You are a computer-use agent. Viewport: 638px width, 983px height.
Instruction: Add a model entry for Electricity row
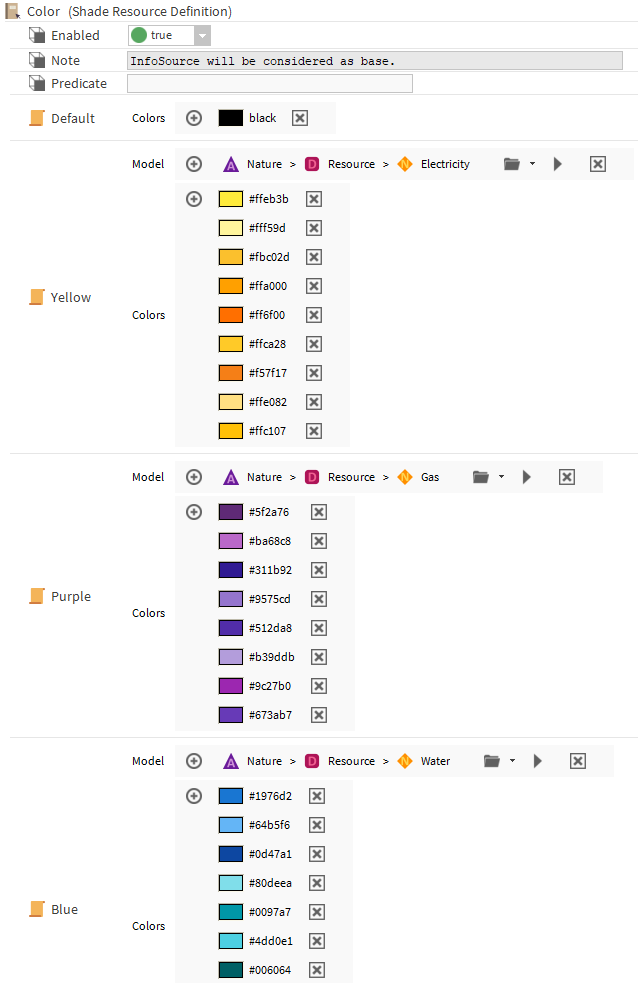coord(194,164)
